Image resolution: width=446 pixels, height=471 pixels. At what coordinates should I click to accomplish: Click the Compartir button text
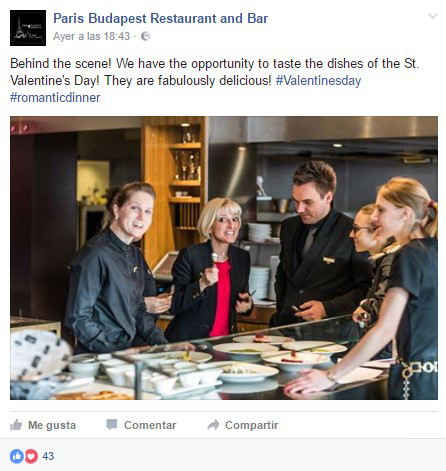(251, 425)
